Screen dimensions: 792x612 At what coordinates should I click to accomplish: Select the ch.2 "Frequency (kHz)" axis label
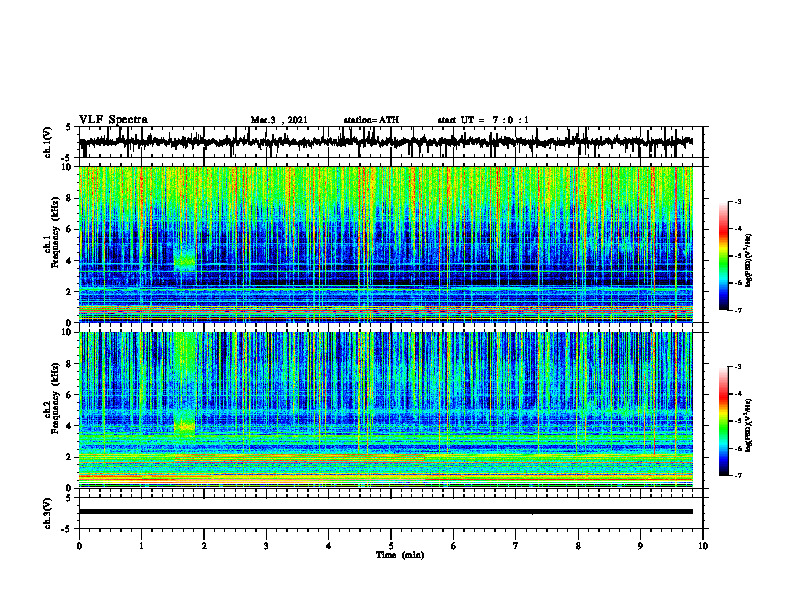tap(54, 398)
